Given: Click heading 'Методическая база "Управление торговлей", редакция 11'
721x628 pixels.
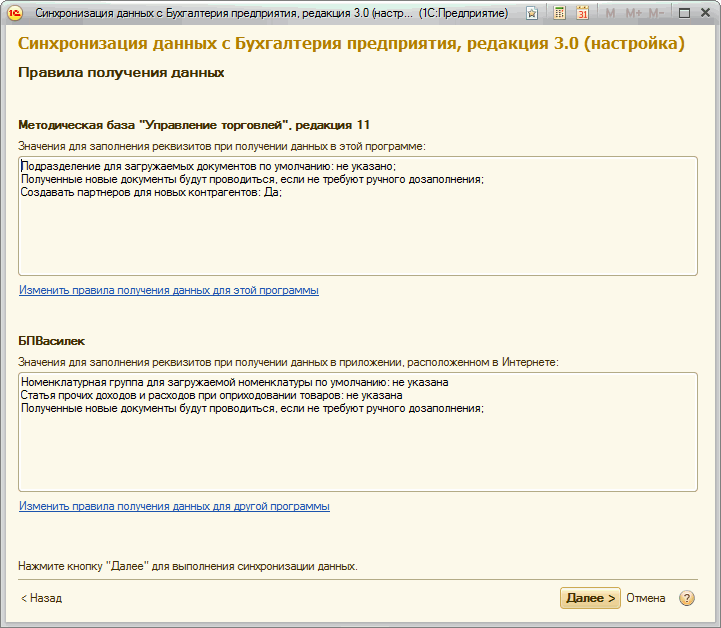Looking at the screenshot, I should point(194,125).
